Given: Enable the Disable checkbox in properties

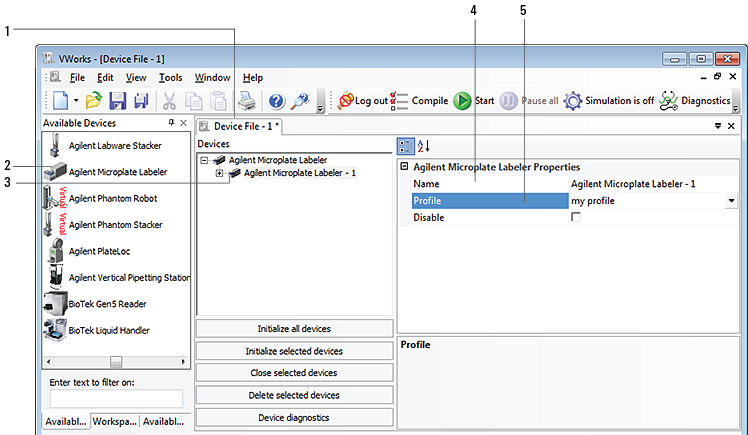Looking at the screenshot, I should (x=575, y=218).
